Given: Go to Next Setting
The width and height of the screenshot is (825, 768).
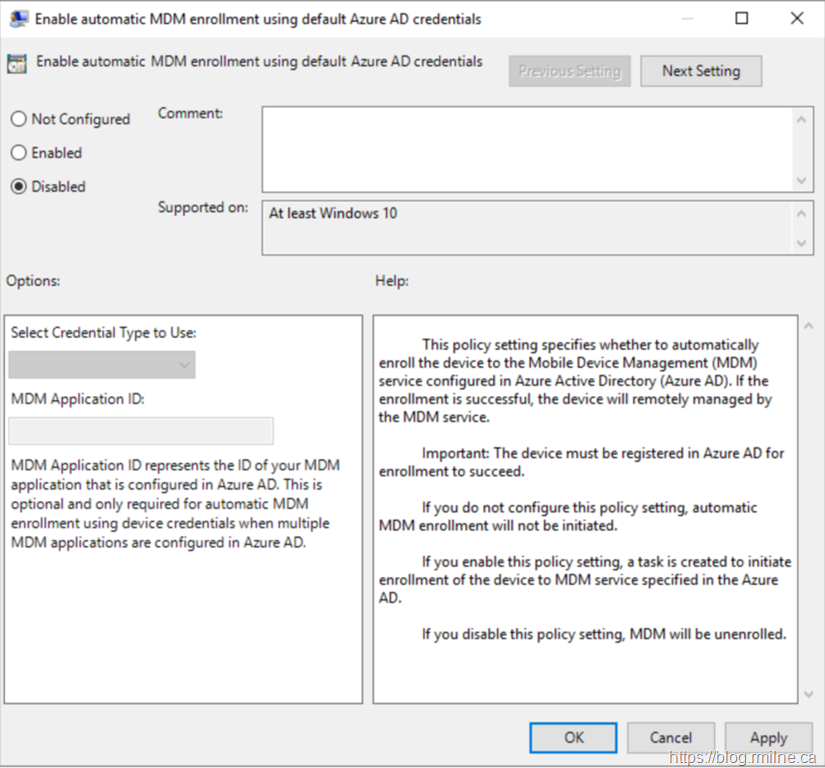Looking at the screenshot, I should [x=701, y=71].
